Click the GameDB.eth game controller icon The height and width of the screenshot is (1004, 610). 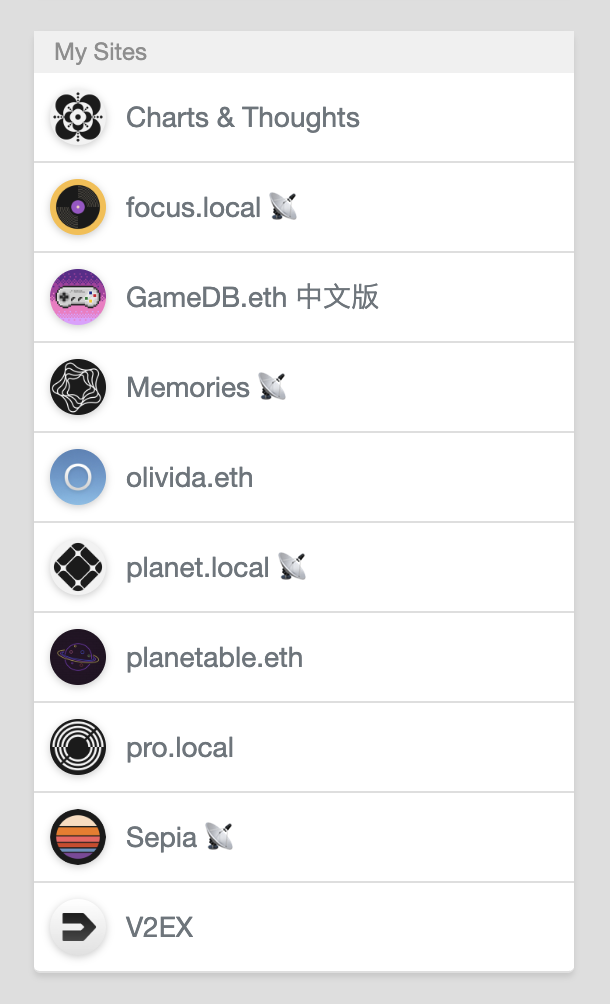78,298
